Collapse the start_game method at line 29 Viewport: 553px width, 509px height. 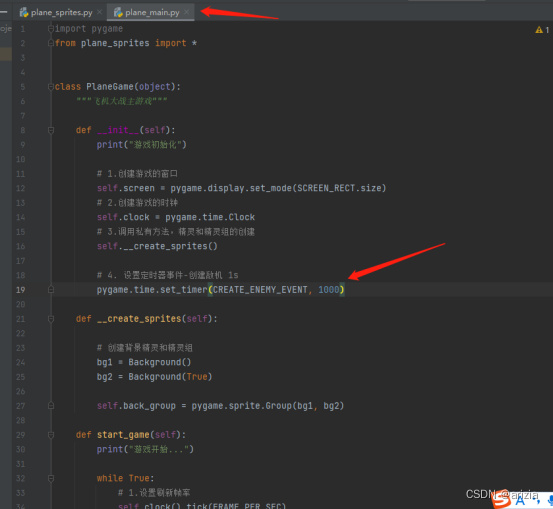[51, 435]
